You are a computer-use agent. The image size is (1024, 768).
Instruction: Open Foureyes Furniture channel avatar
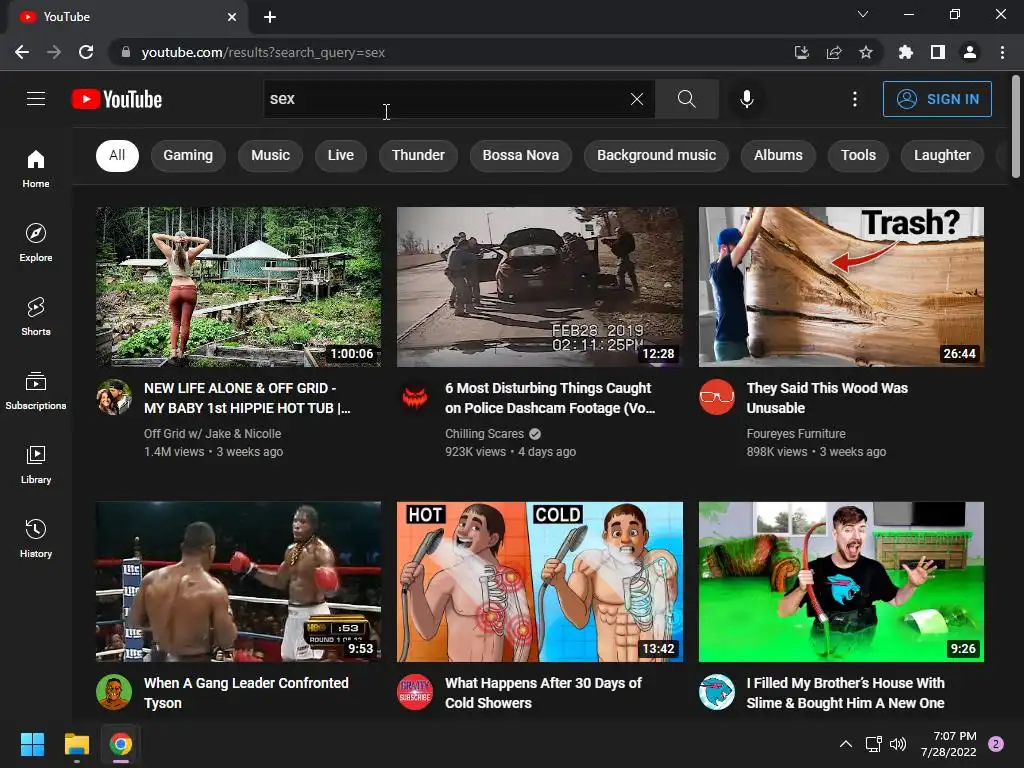tap(716, 397)
